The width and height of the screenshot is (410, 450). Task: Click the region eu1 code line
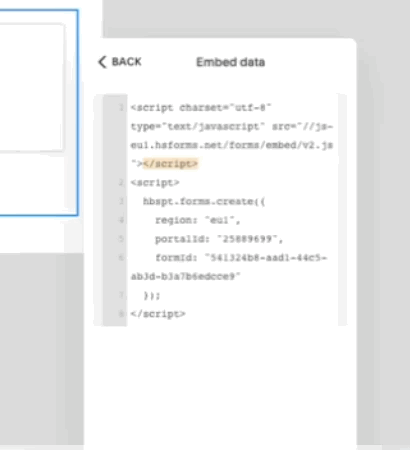(197, 220)
